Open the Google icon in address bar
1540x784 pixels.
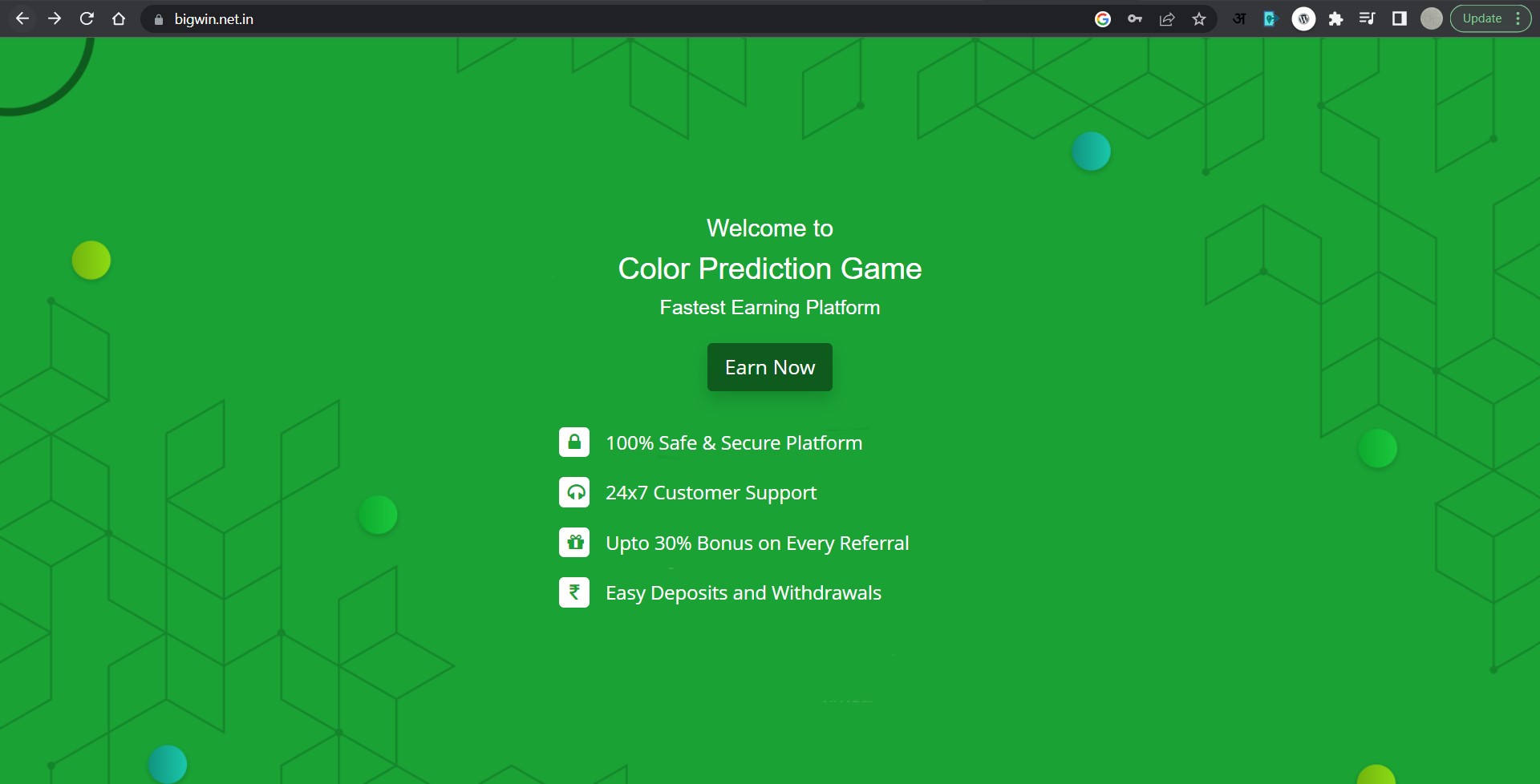1103,19
